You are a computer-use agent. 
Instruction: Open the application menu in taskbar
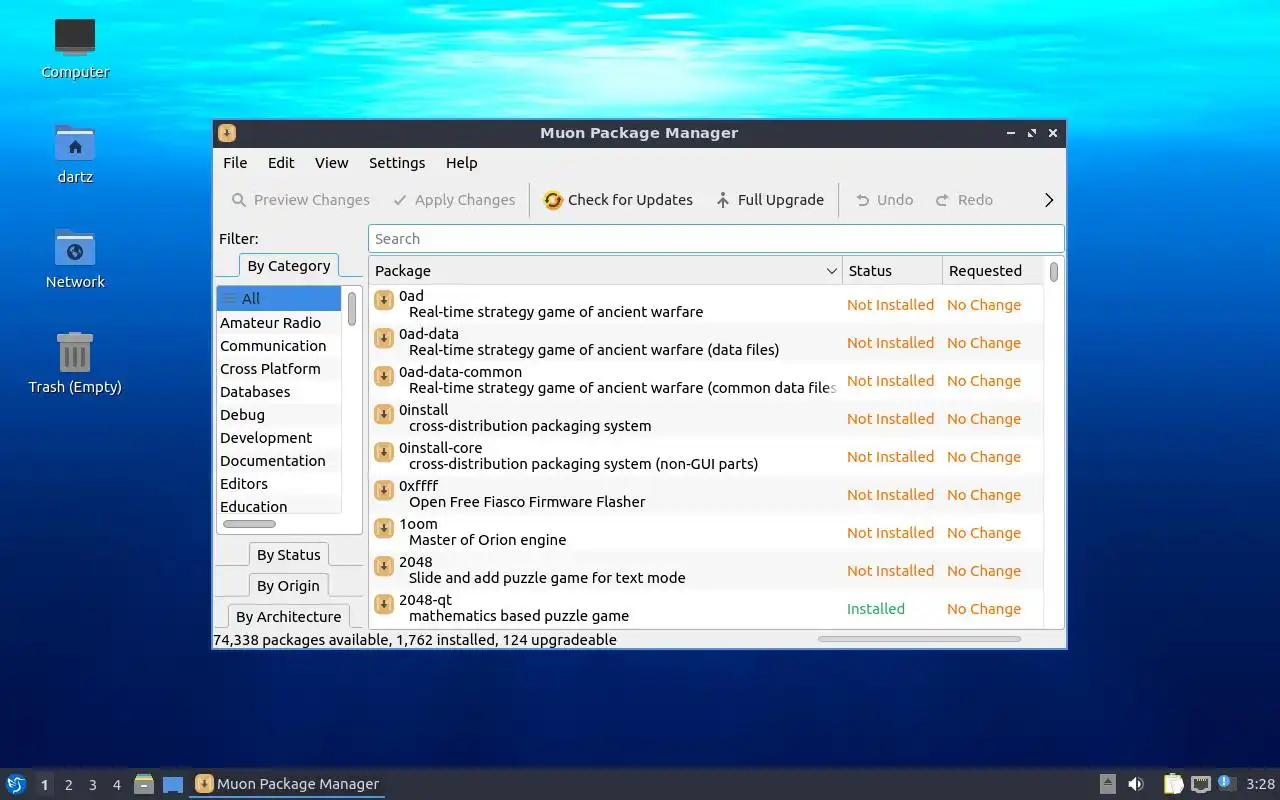click(x=16, y=784)
